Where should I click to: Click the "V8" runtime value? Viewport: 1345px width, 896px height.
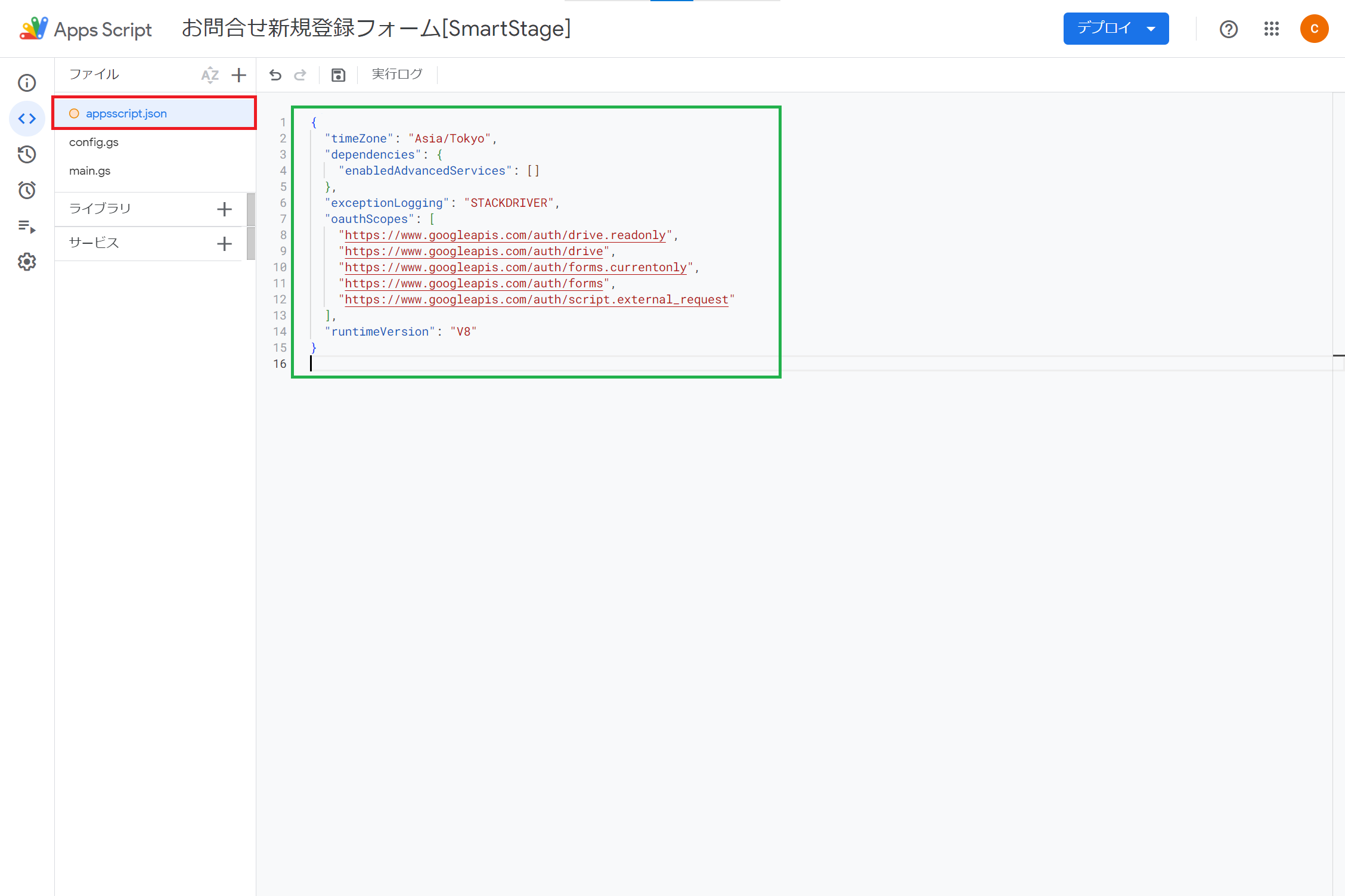[463, 331]
